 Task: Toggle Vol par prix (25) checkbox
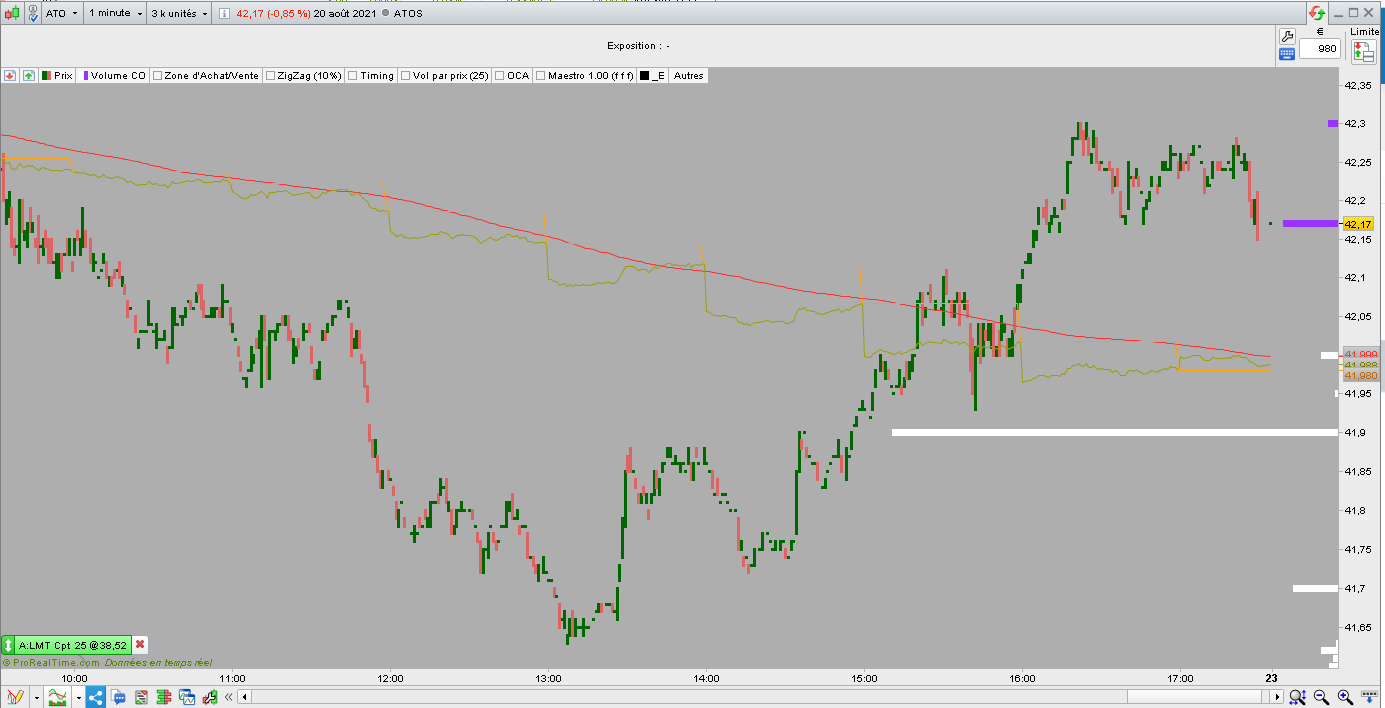(406, 75)
